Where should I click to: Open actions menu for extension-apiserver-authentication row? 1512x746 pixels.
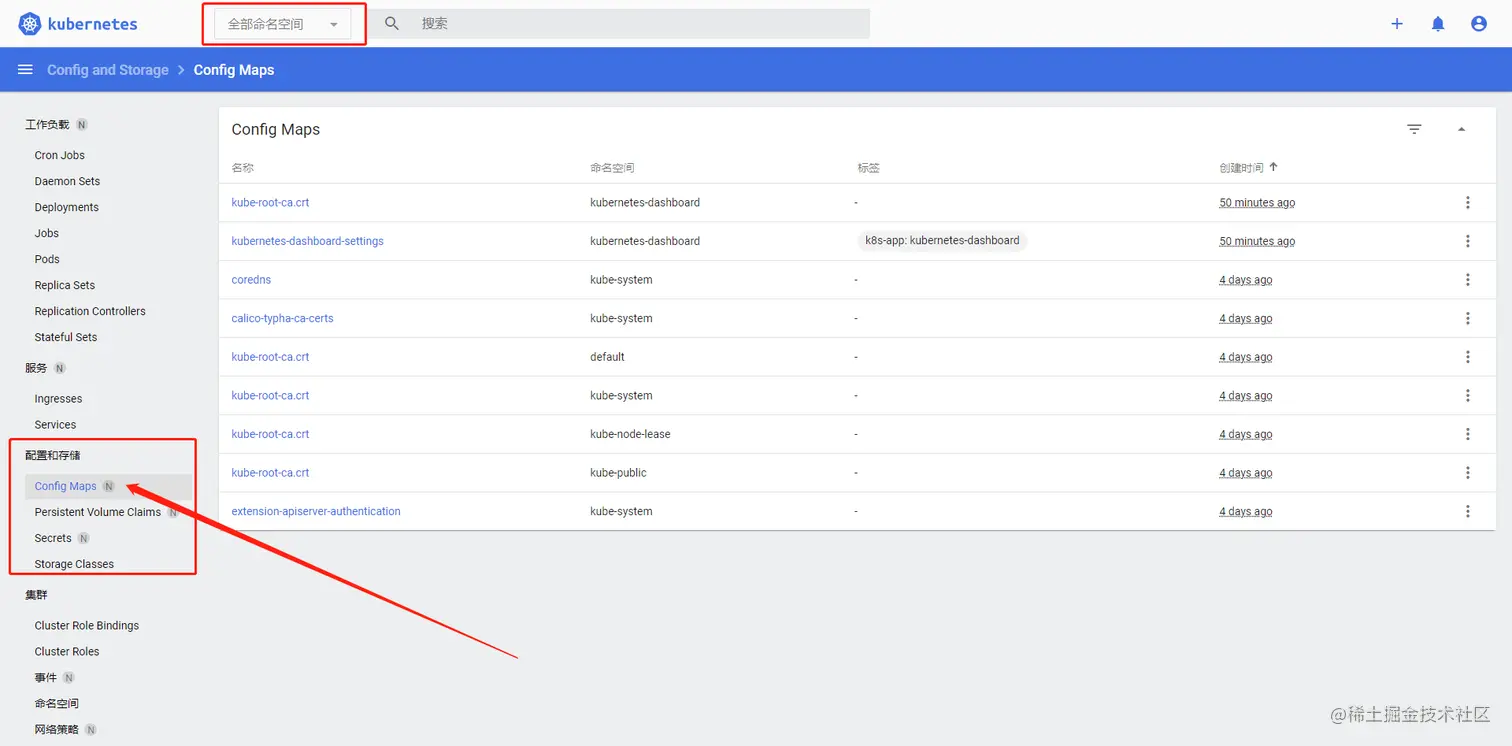point(1468,511)
